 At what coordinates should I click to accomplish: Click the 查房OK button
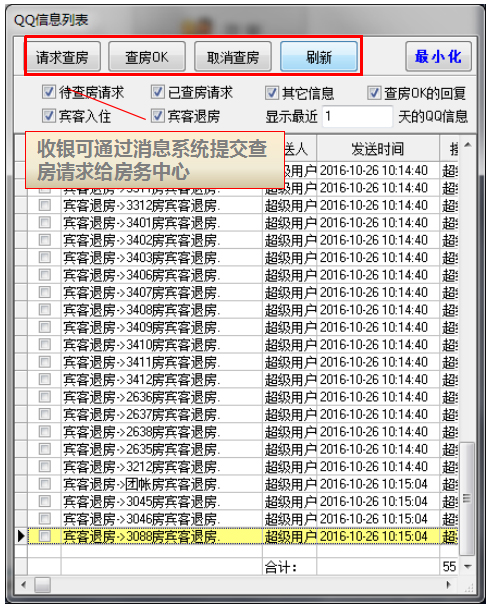click(x=147, y=57)
